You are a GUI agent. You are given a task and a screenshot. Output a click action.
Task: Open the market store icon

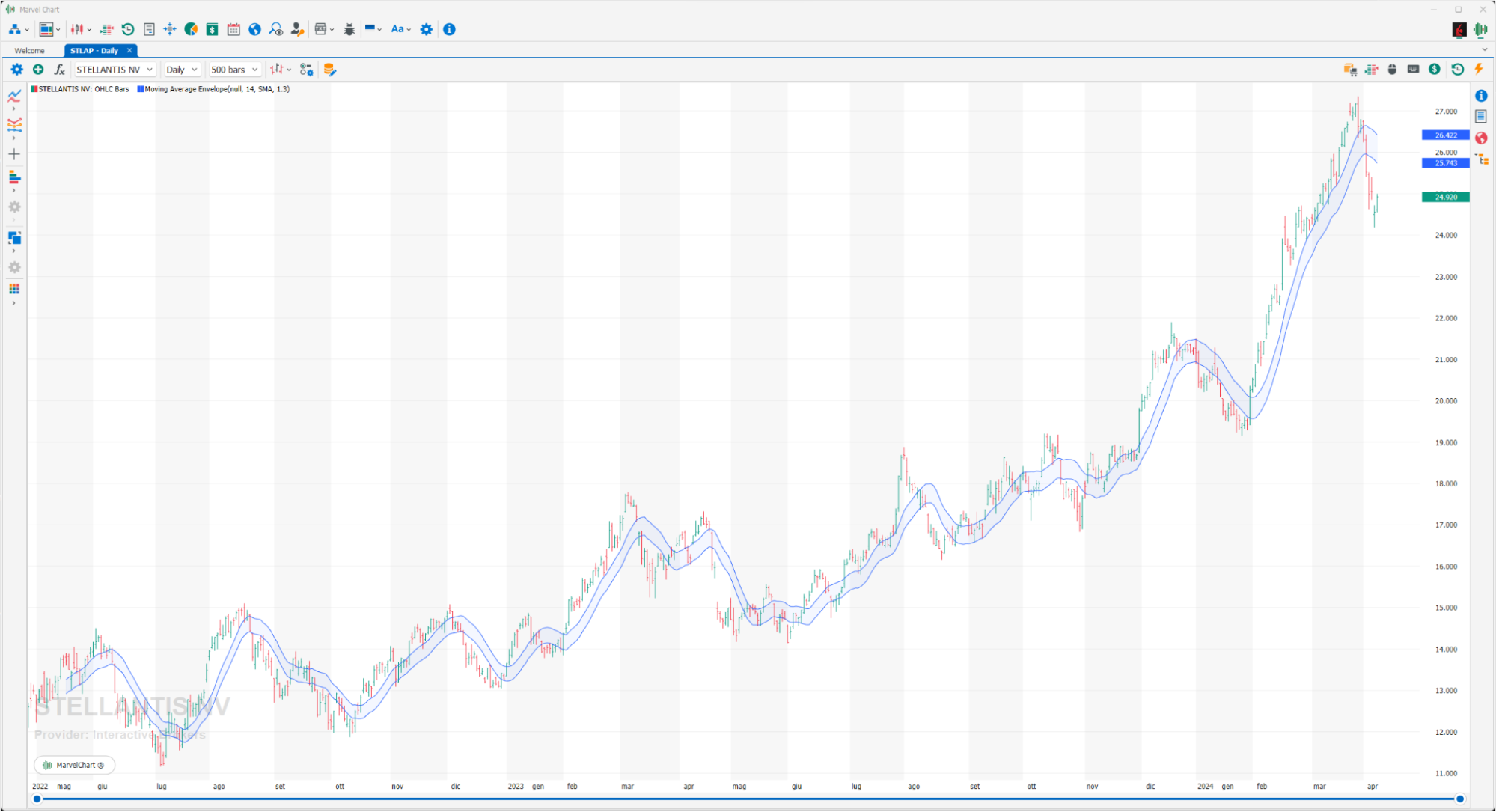click(x=320, y=29)
